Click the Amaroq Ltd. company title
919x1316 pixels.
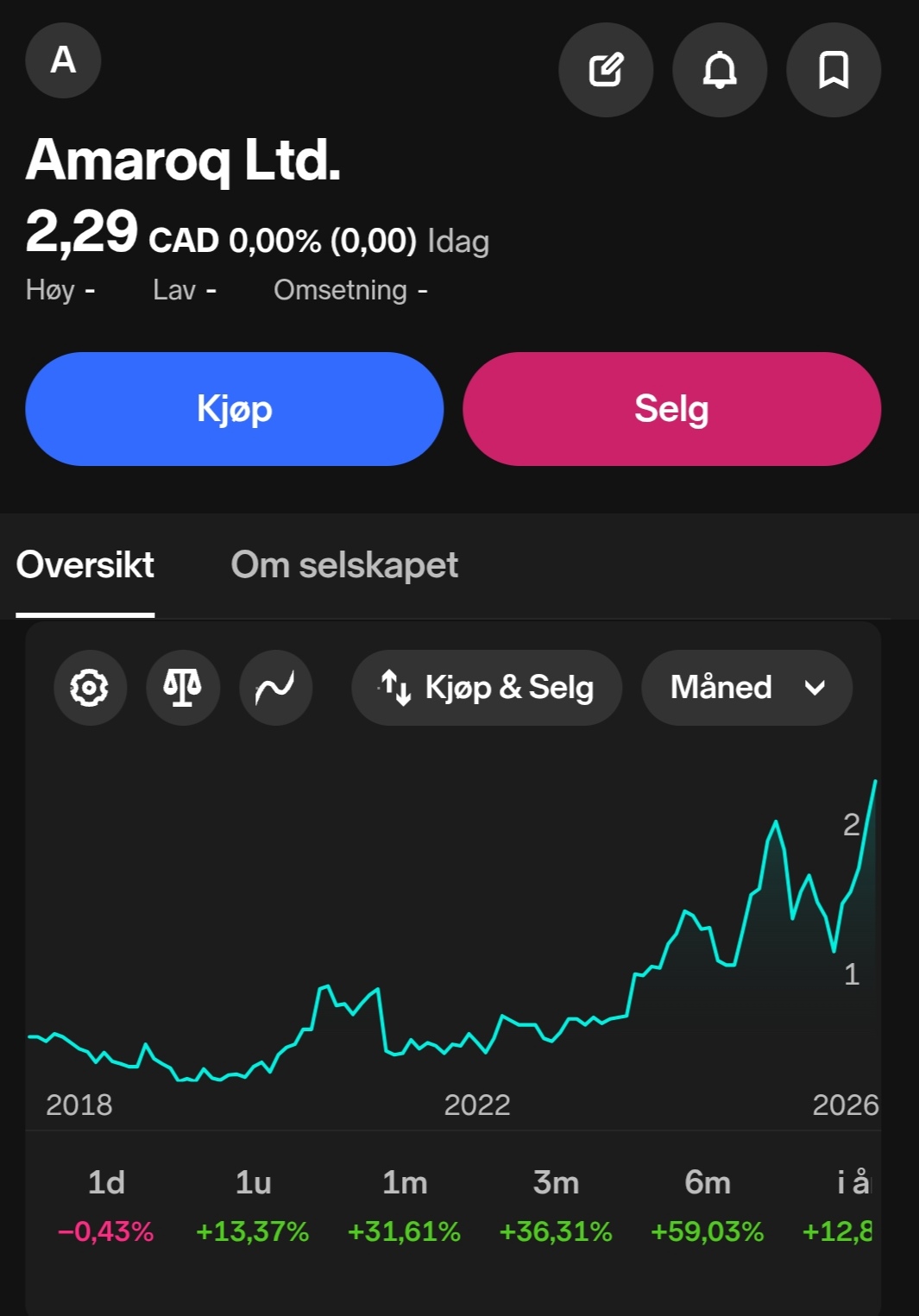[183, 161]
